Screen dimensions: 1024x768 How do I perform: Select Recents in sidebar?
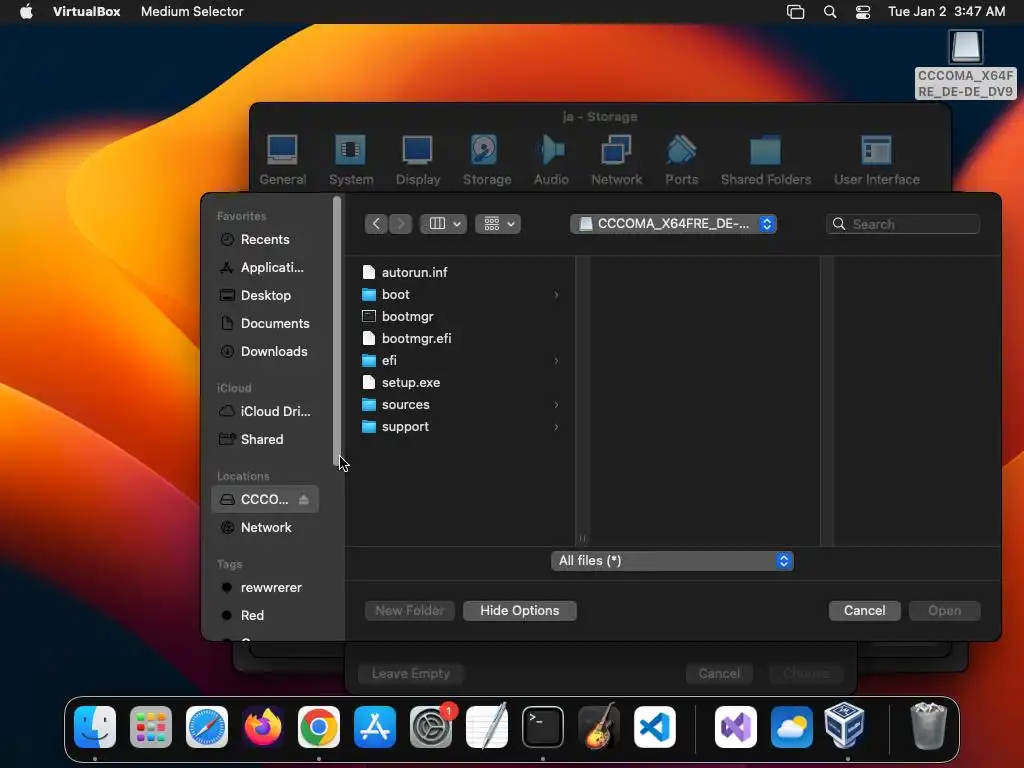pos(265,240)
